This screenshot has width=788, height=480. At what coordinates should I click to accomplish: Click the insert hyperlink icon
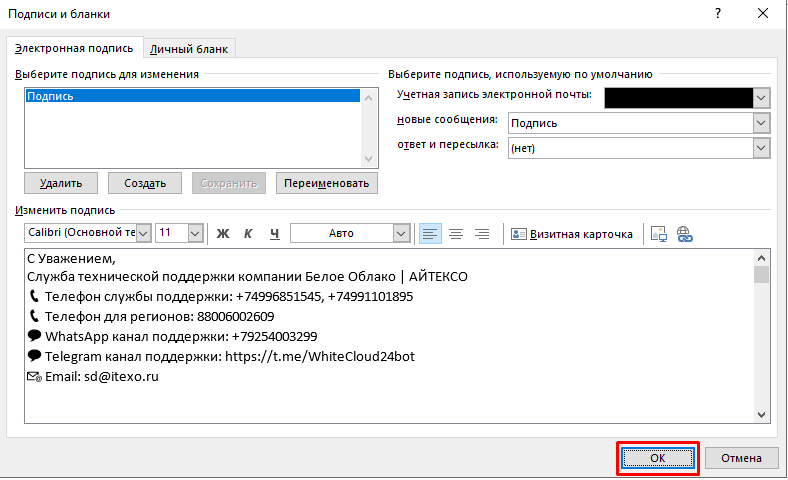pyautogui.click(x=684, y=233)
